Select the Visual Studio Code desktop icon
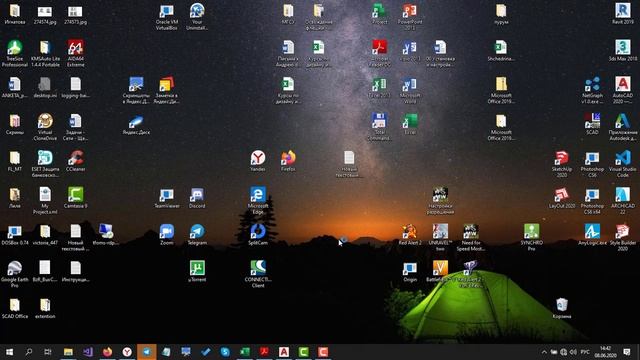The width and height of the screenshot is (640, 360). click(x=622, y=164)
